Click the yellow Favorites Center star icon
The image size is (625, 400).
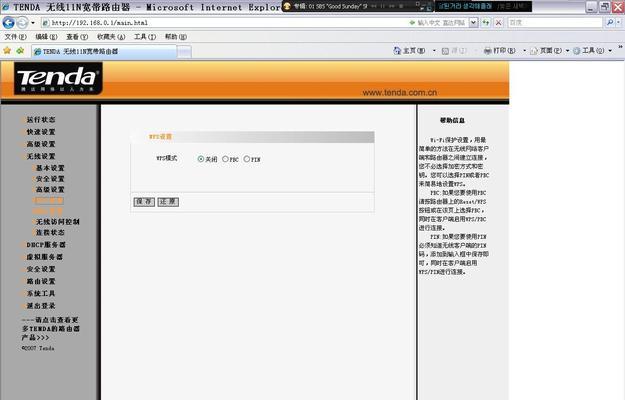[x=7, y=51]
